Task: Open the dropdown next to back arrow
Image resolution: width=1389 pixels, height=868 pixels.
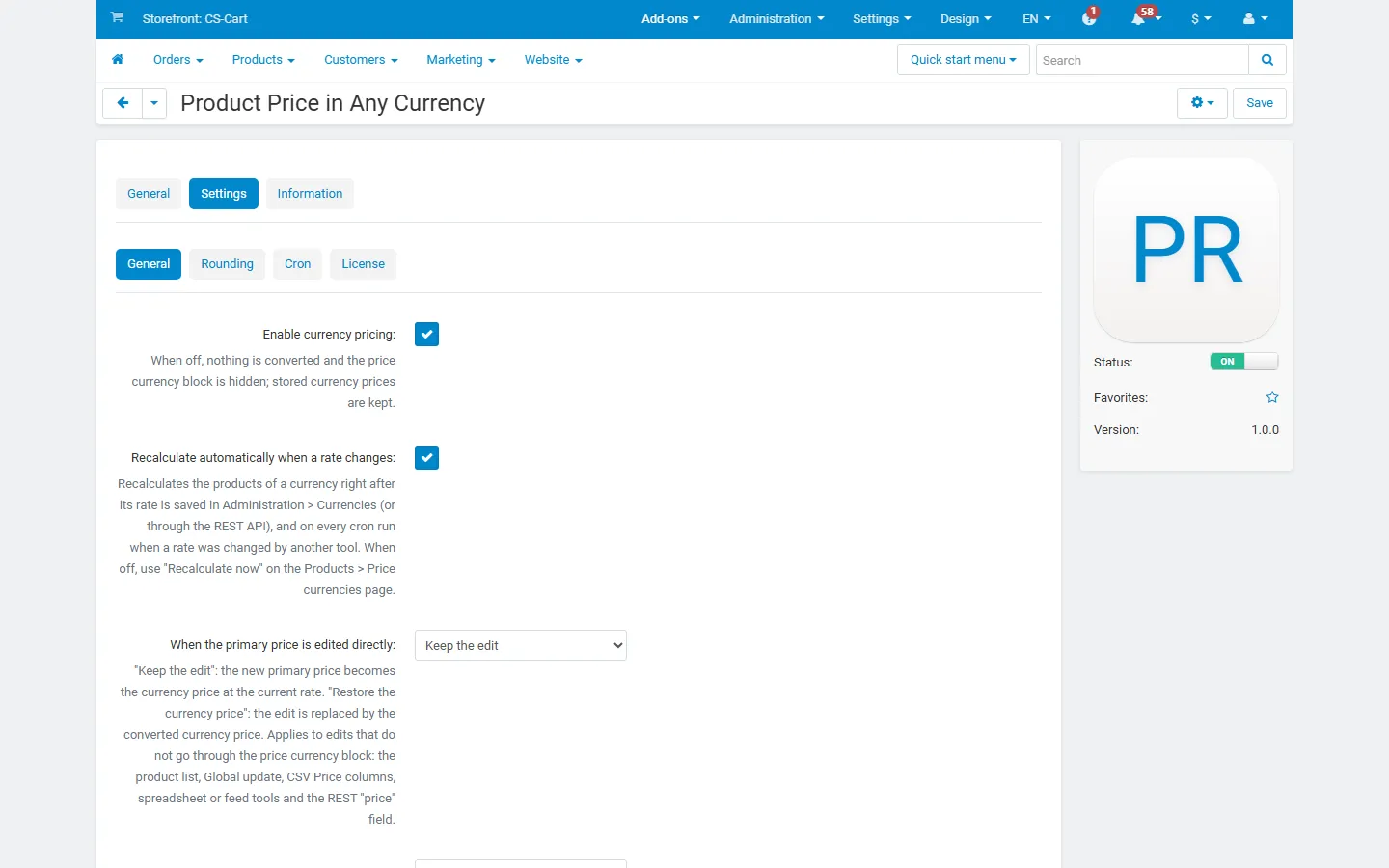Action: click(154, 103)
